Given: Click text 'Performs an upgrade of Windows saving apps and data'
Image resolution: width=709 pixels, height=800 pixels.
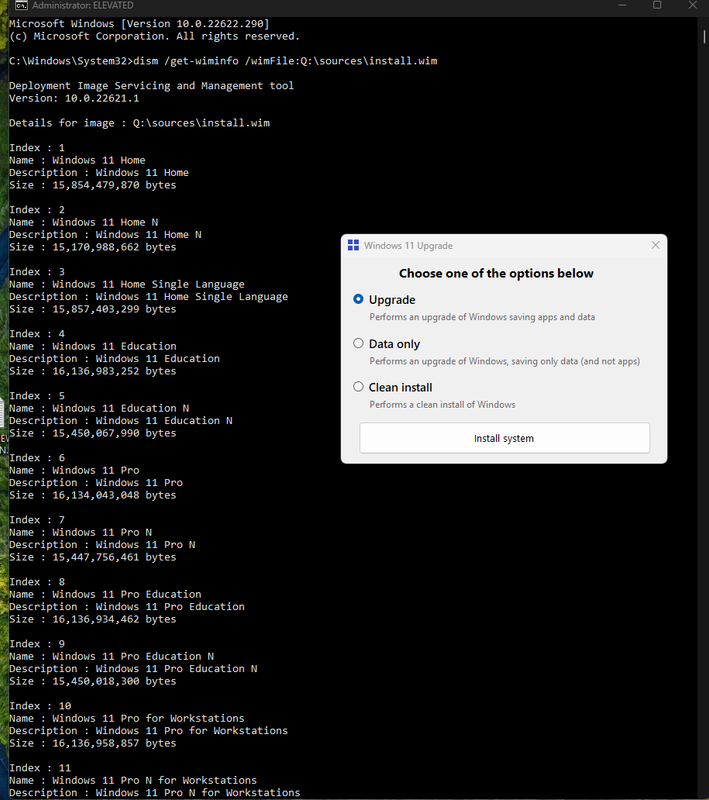Looking at the screenshot, I should point(482,317).
